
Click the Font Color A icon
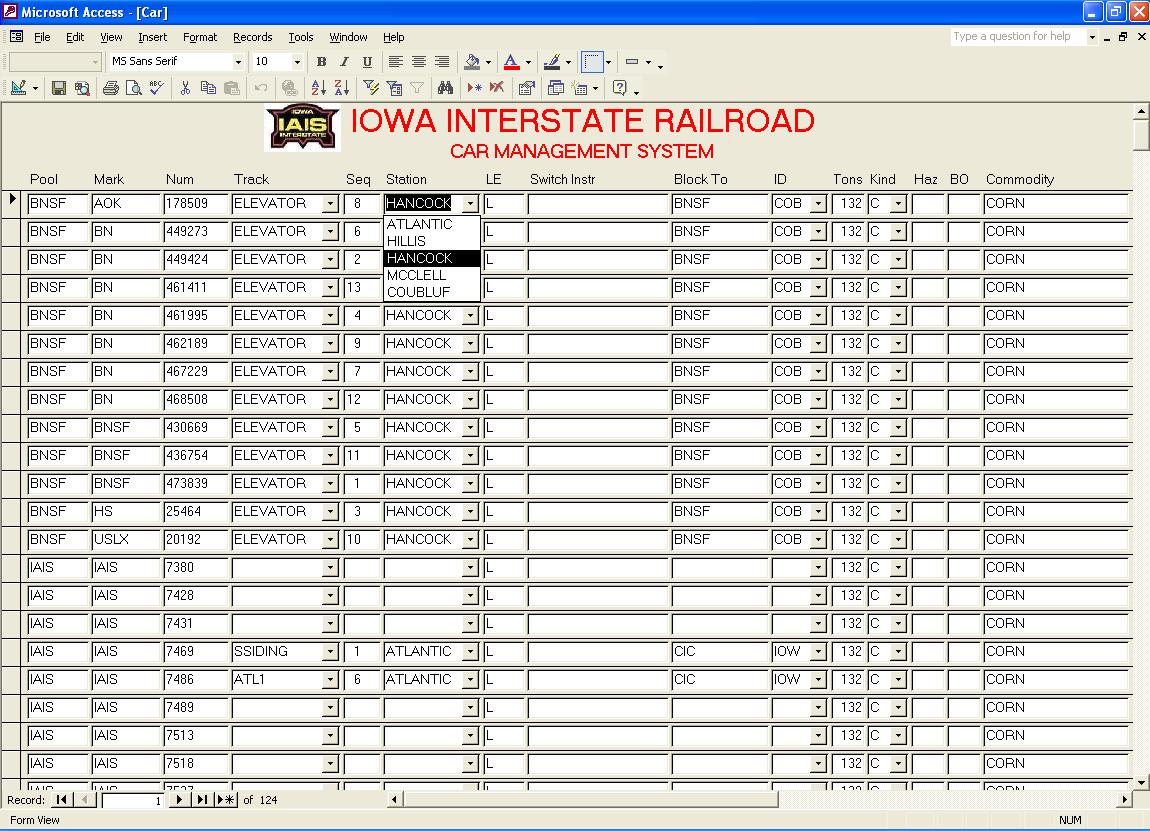(x=512, y=62)
